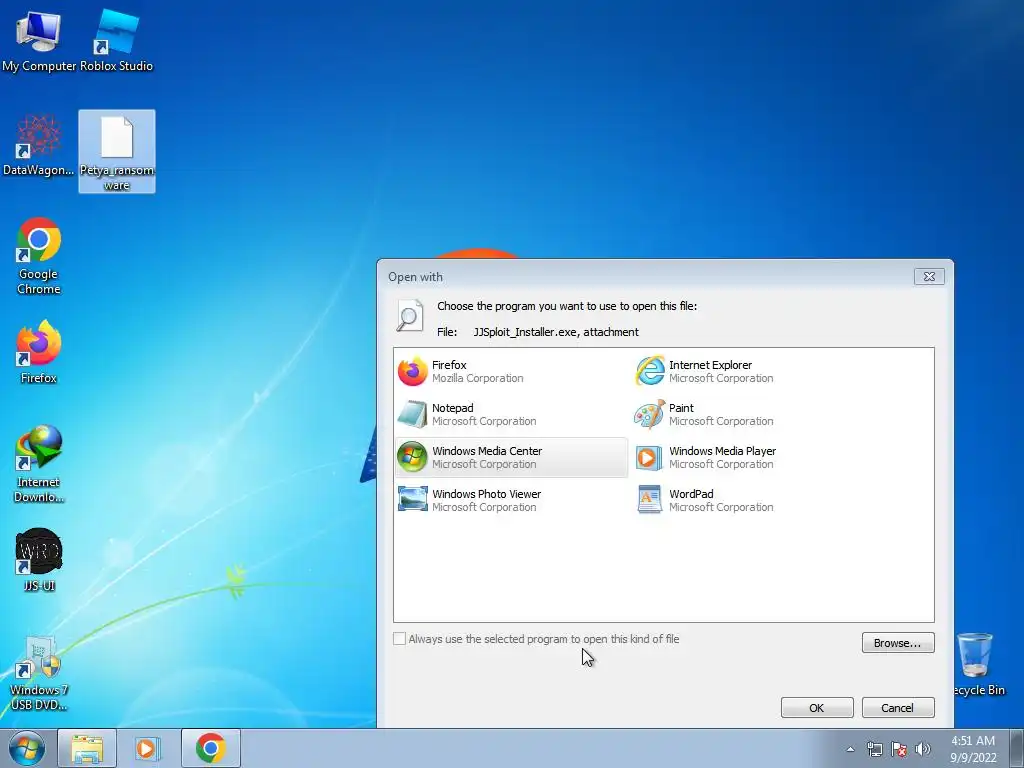Dismiss the dialog with Cancel
The height and width of the screenshot is (768, 1024).
coord(898,707)
